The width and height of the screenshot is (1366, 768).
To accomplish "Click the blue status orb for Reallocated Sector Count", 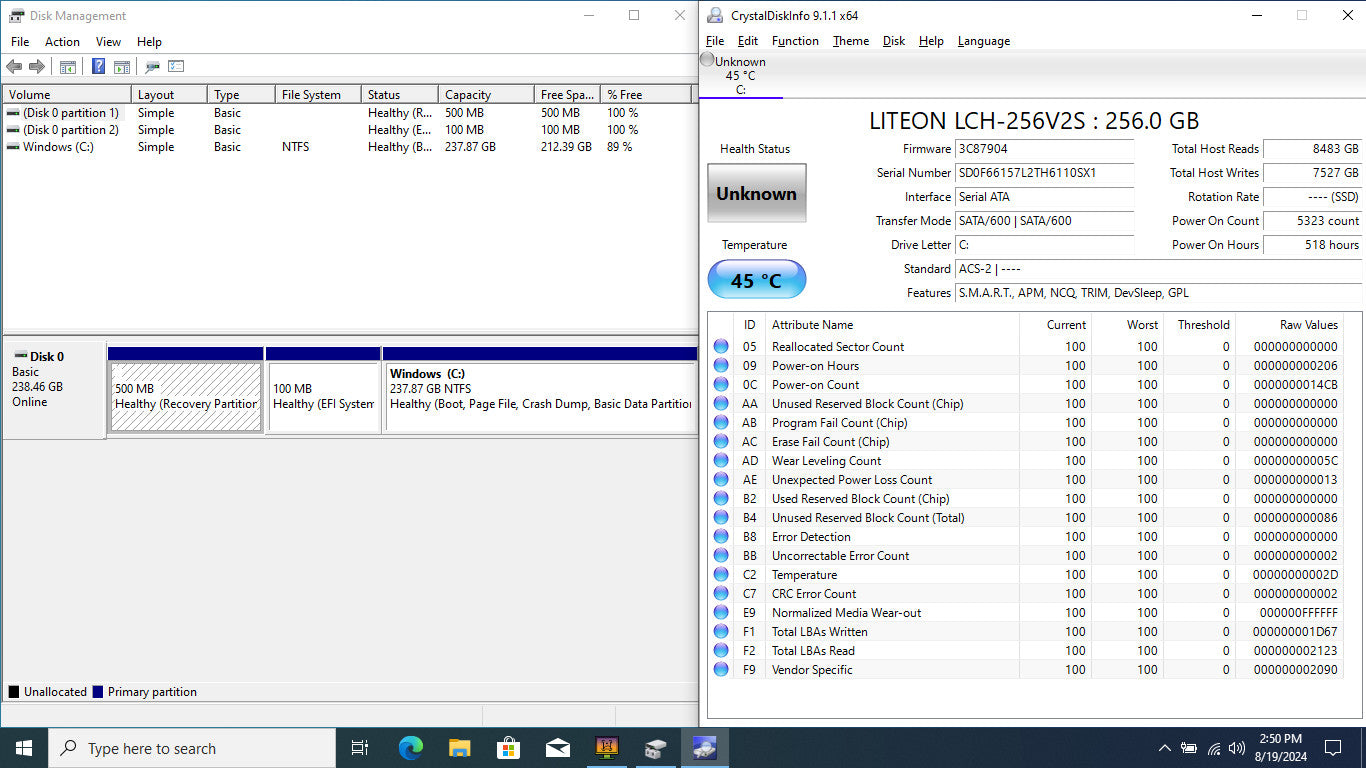I will 721,347.
